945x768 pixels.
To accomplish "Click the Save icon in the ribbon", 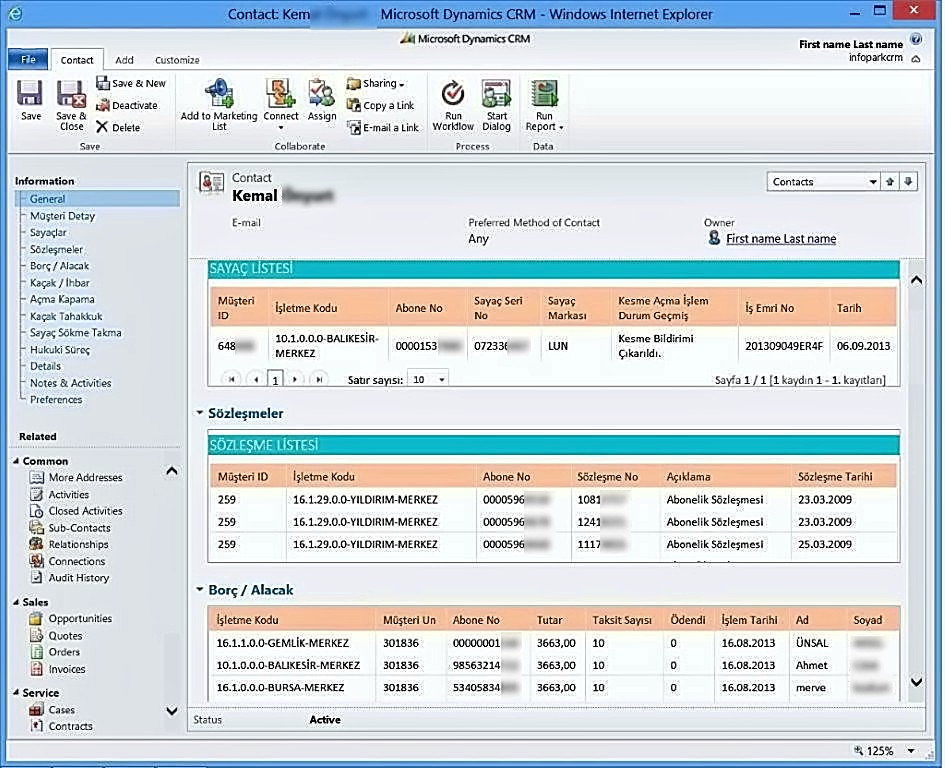I will coord(30,101).
